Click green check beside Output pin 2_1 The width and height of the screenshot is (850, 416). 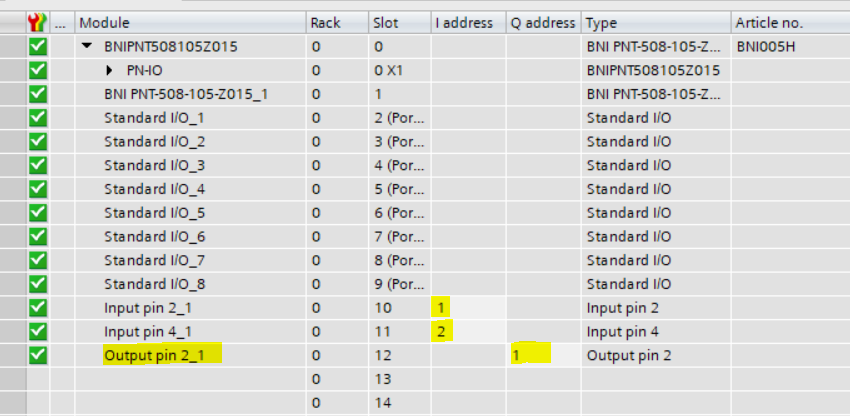coord(39,354)
